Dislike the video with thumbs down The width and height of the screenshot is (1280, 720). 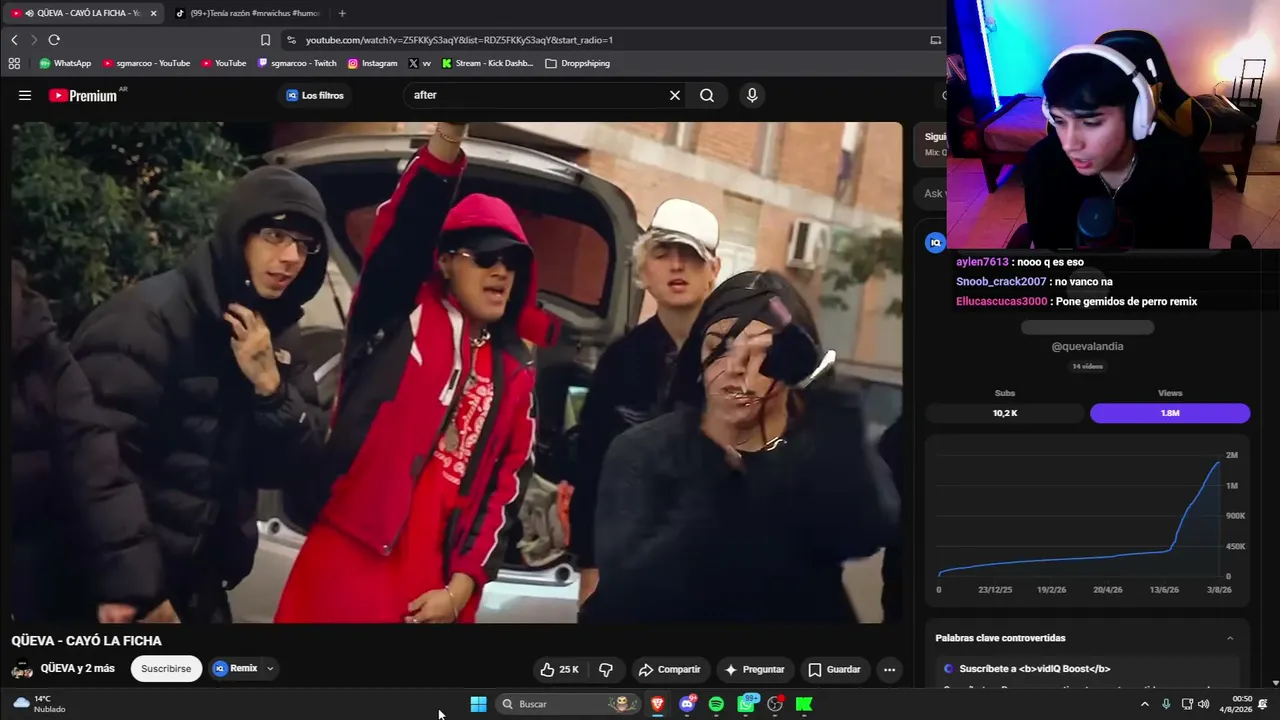[x=605, y=669]
